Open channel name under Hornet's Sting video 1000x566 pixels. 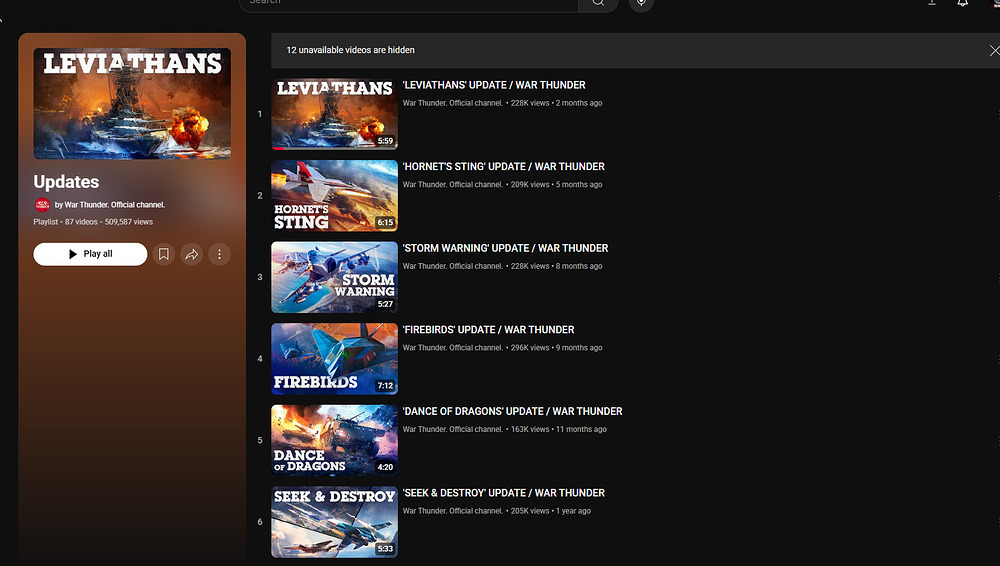[x=452, y=184]
